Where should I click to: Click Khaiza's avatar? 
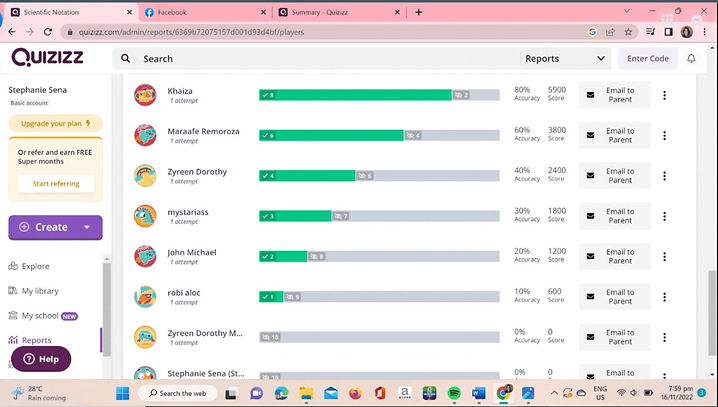click(145, 95)
